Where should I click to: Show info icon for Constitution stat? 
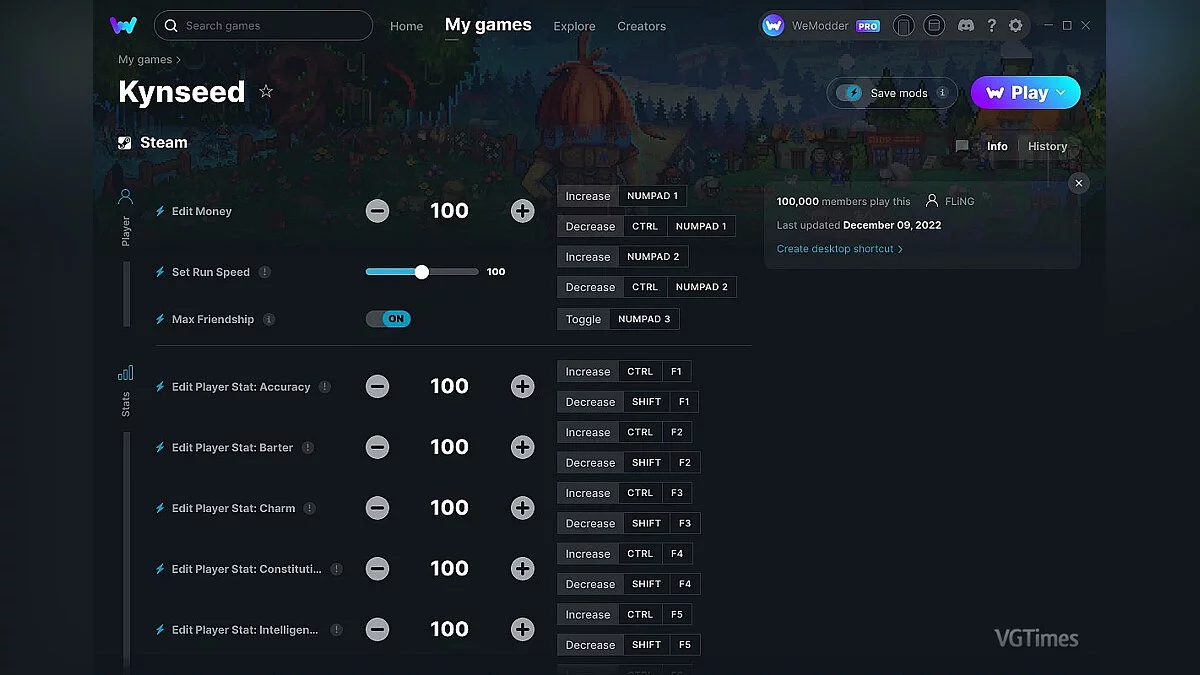coord(336,569)
